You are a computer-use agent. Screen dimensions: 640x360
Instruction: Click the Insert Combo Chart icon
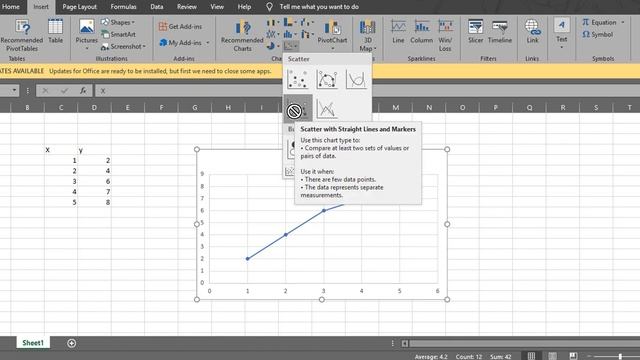pos(305,34)
